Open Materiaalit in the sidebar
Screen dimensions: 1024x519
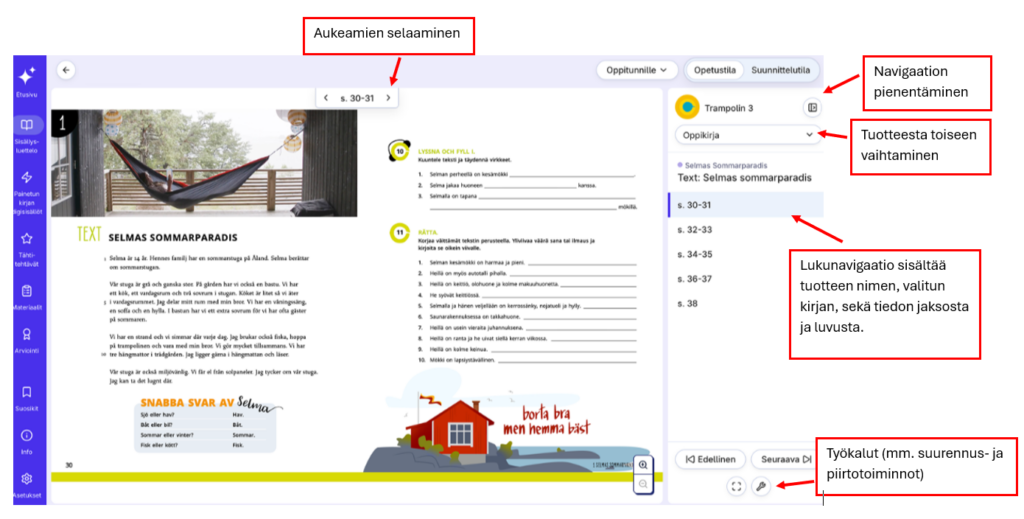(x=27, y=298)
